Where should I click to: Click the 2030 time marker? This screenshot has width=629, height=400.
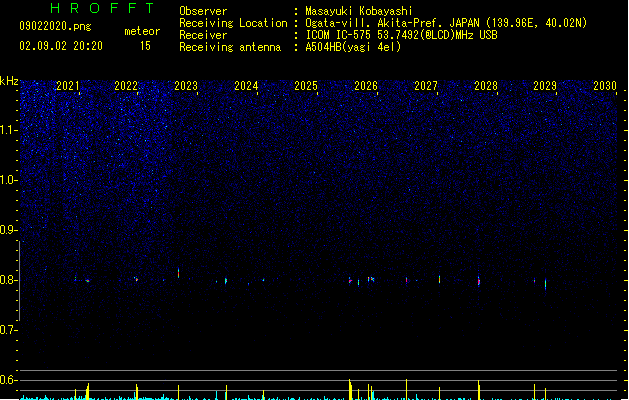coord(605,86)
